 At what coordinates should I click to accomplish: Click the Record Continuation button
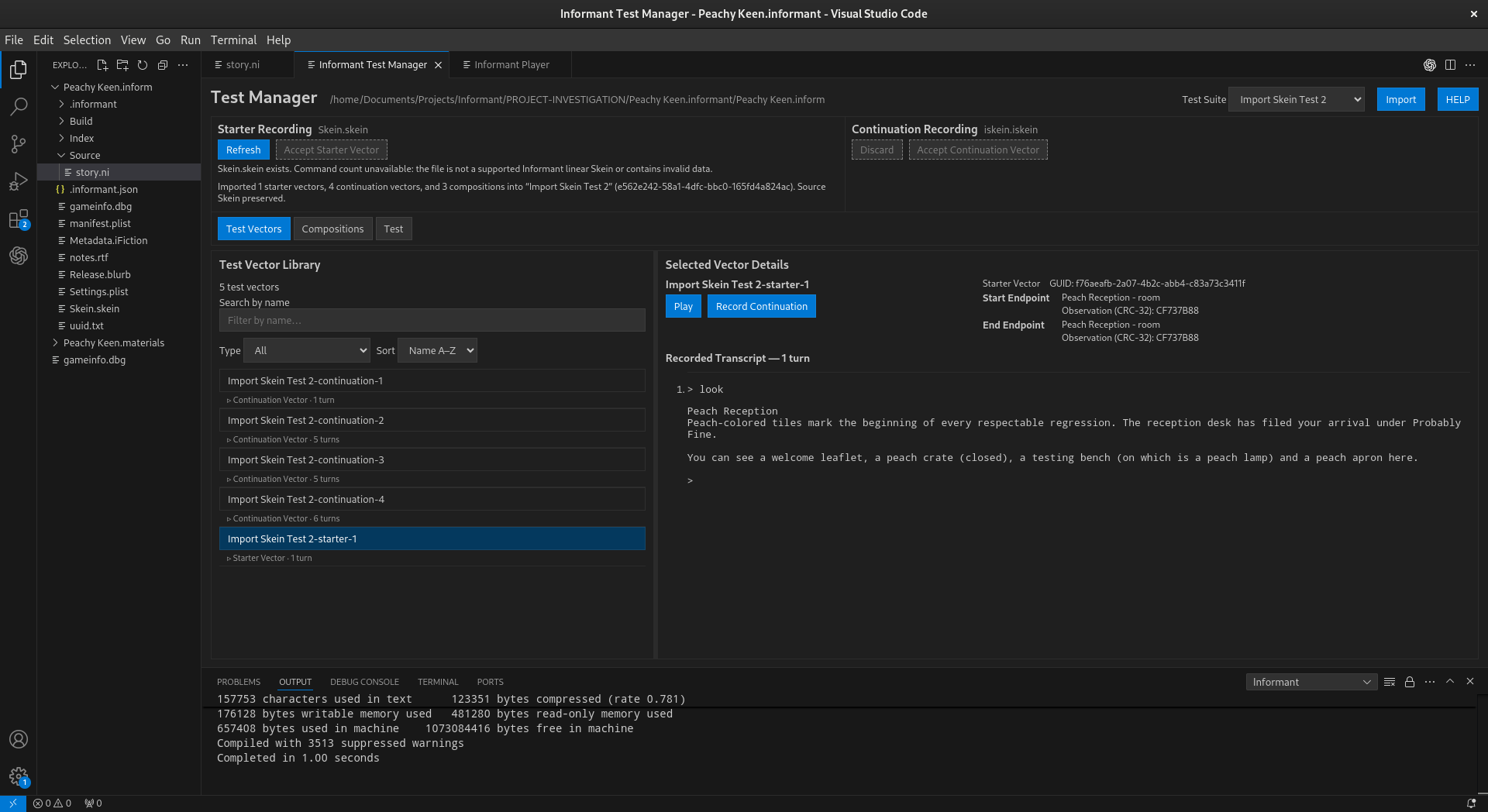pos(761,306)
